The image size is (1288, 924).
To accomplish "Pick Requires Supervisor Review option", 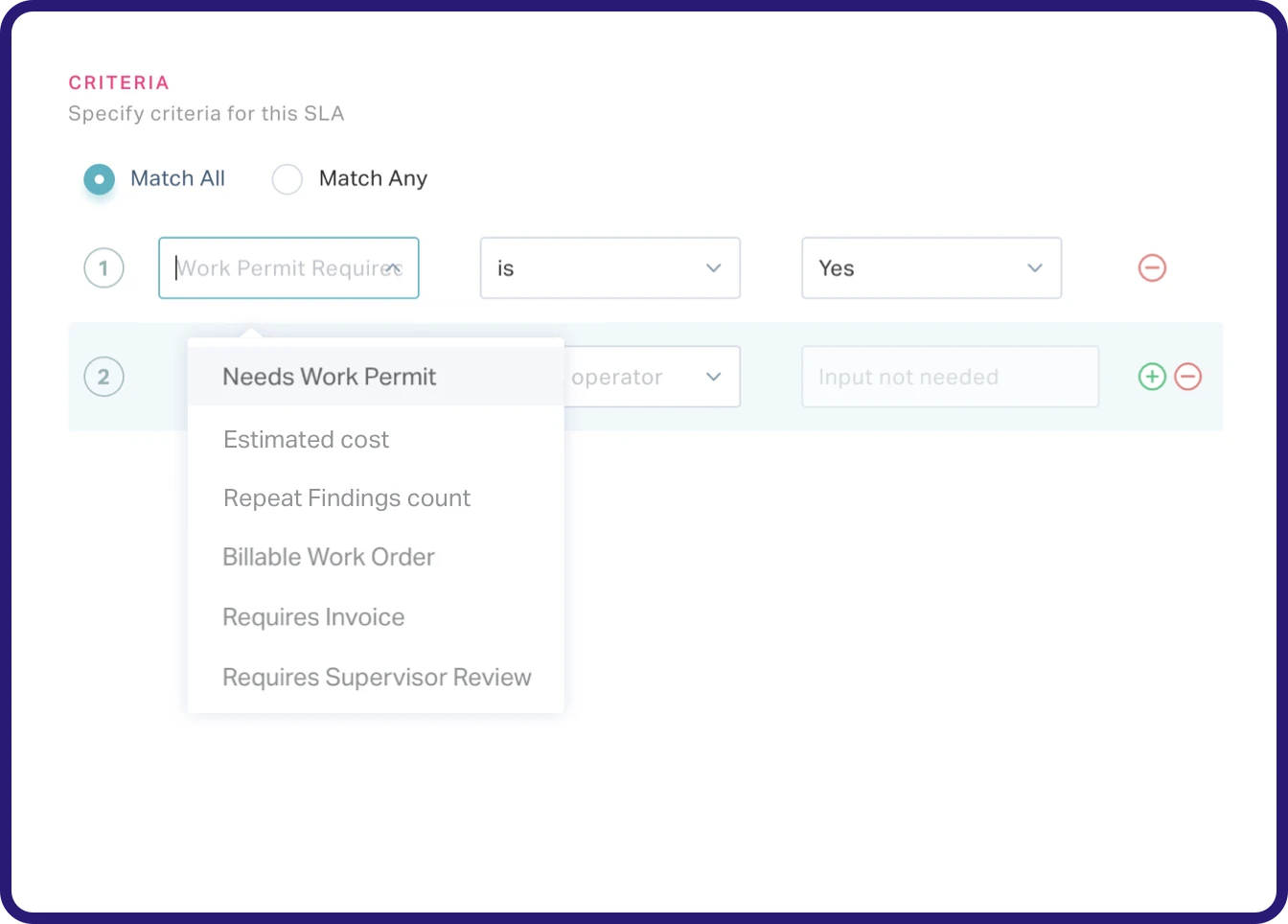I will point(377,678).
